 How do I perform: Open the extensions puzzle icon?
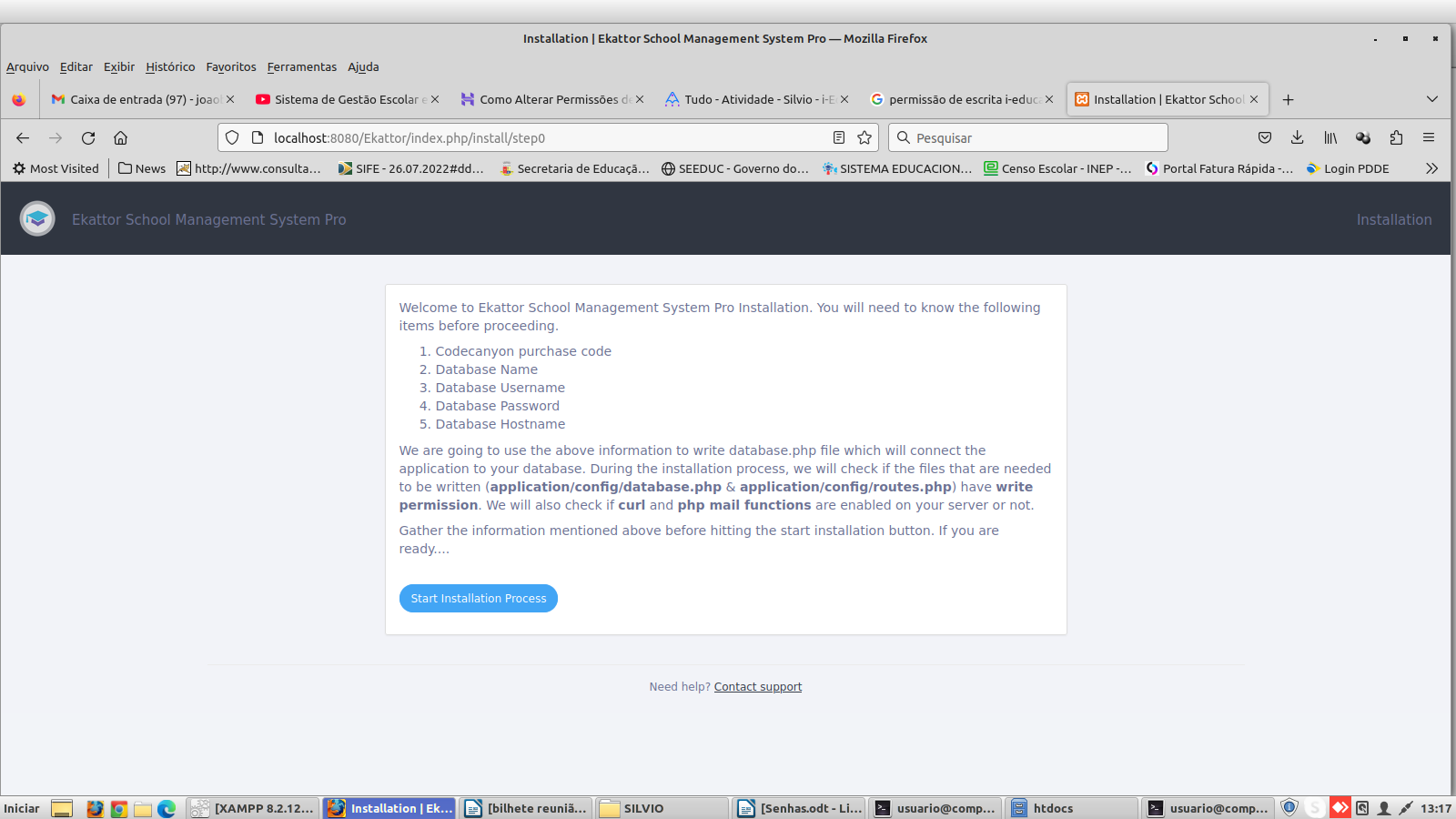tap(1396, 137)
